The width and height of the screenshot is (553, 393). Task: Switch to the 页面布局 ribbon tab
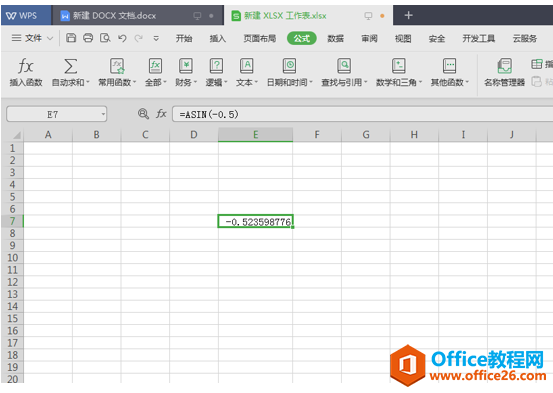(x=260, y=38)
